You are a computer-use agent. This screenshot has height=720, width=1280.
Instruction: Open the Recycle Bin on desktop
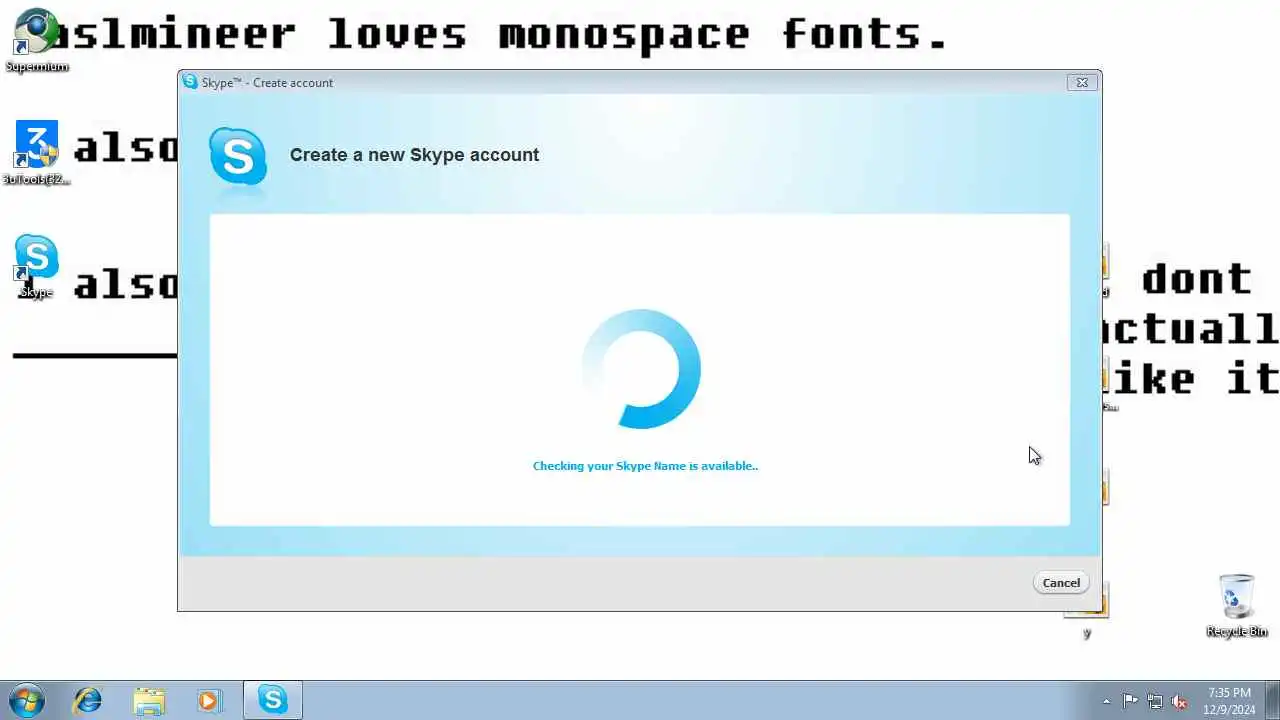coord(1237,606)
